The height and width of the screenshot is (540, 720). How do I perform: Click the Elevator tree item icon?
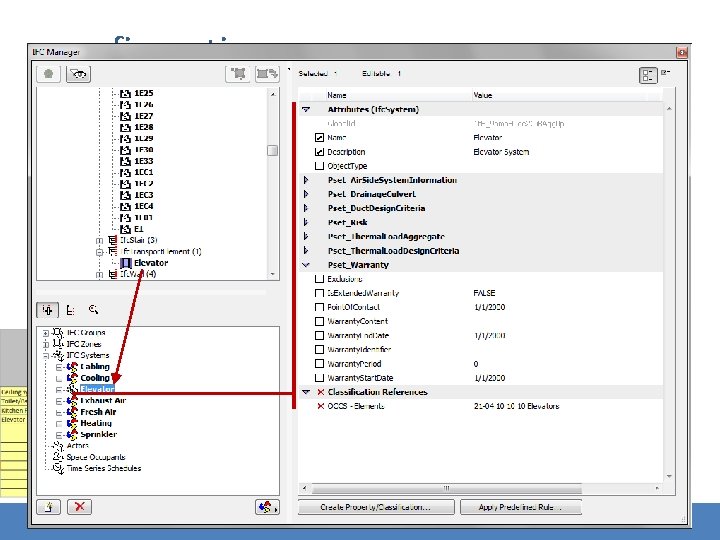[126, 263]
